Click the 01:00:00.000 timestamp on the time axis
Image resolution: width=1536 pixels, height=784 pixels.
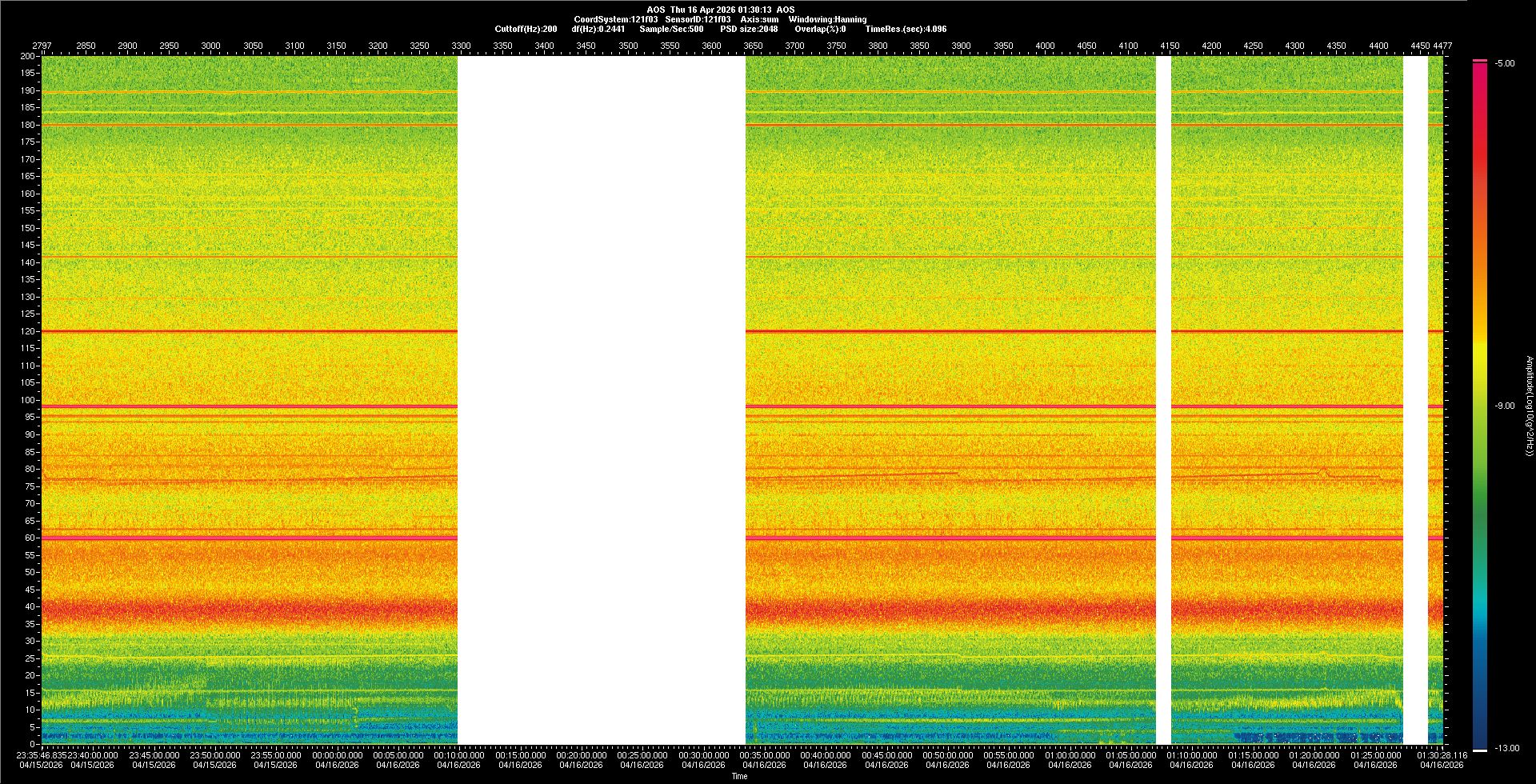point(1070,755)
